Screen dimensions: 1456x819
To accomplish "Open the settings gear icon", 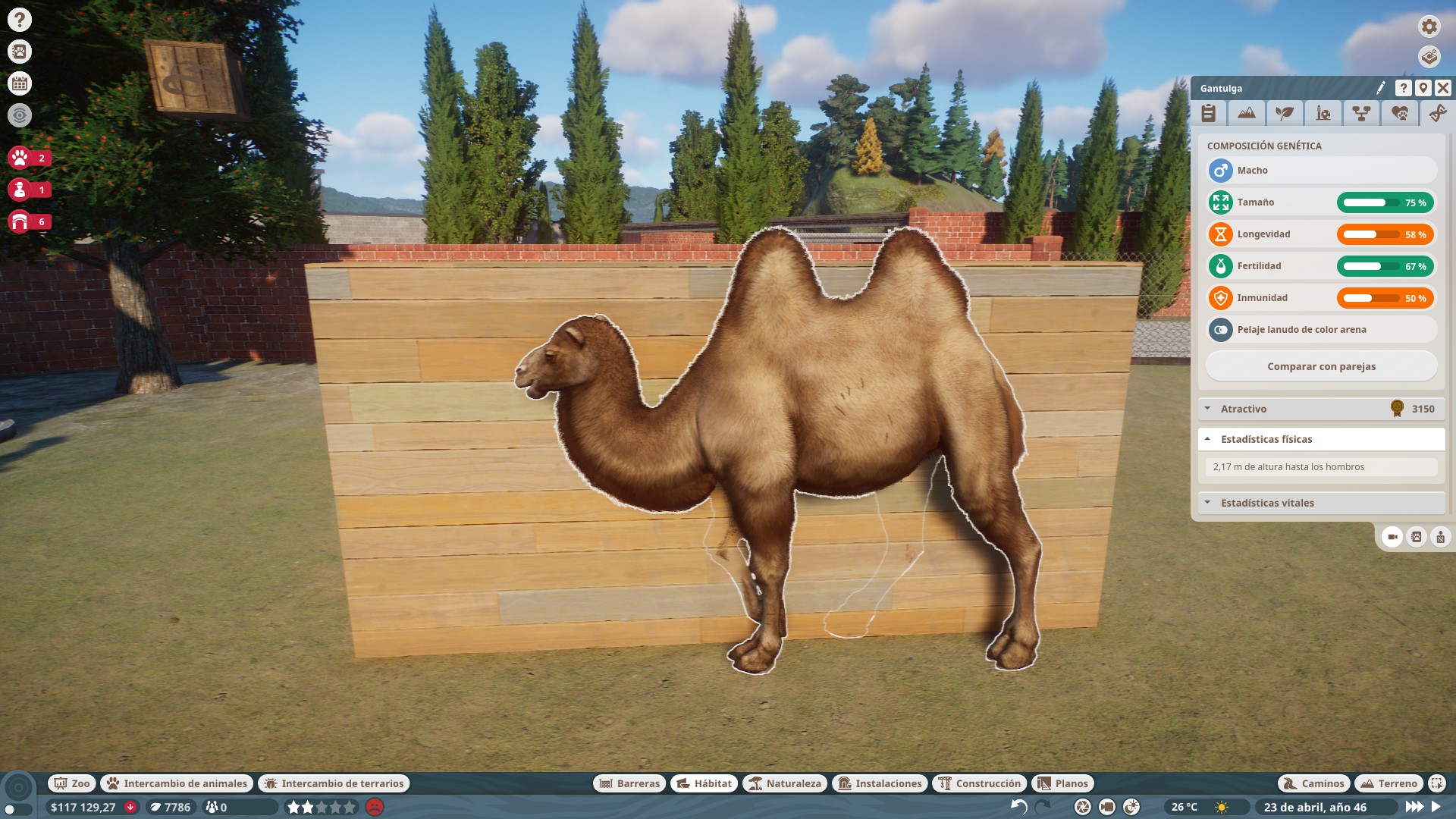I will pos(1429,27).
